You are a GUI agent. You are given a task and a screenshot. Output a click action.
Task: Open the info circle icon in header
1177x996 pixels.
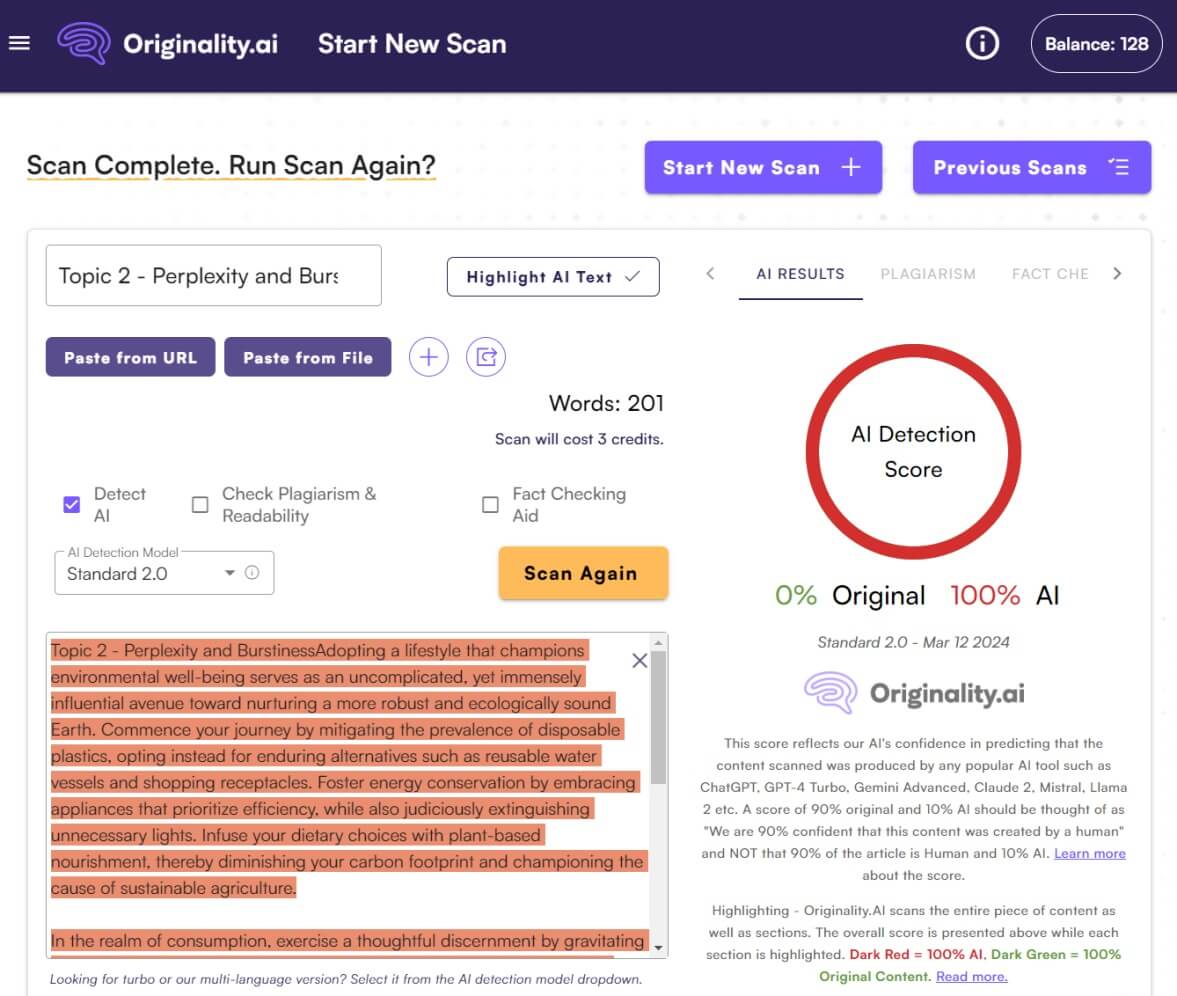point(982,44)
